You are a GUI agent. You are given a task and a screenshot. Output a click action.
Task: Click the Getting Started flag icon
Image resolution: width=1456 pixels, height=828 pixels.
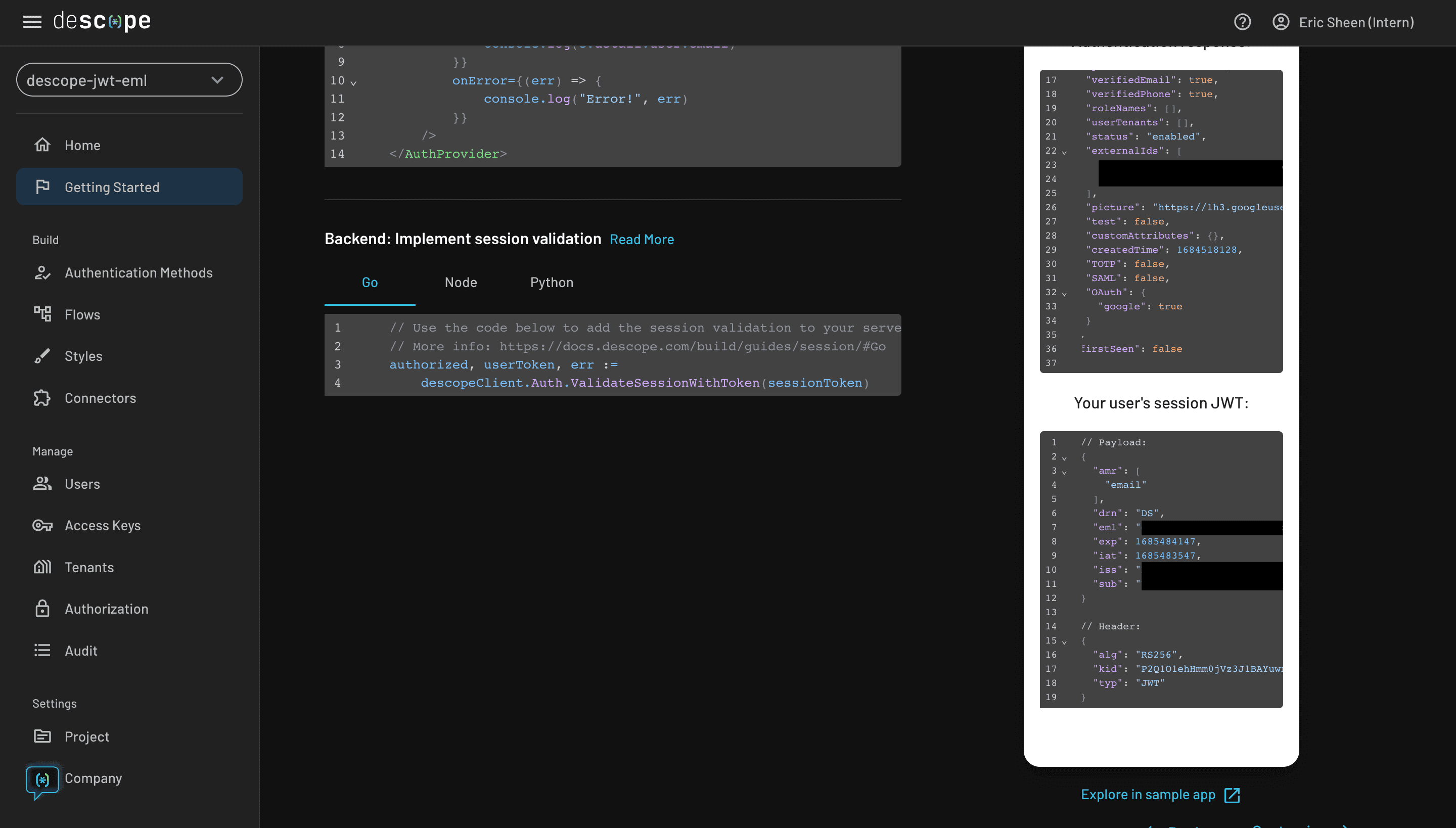click(43, 187)
